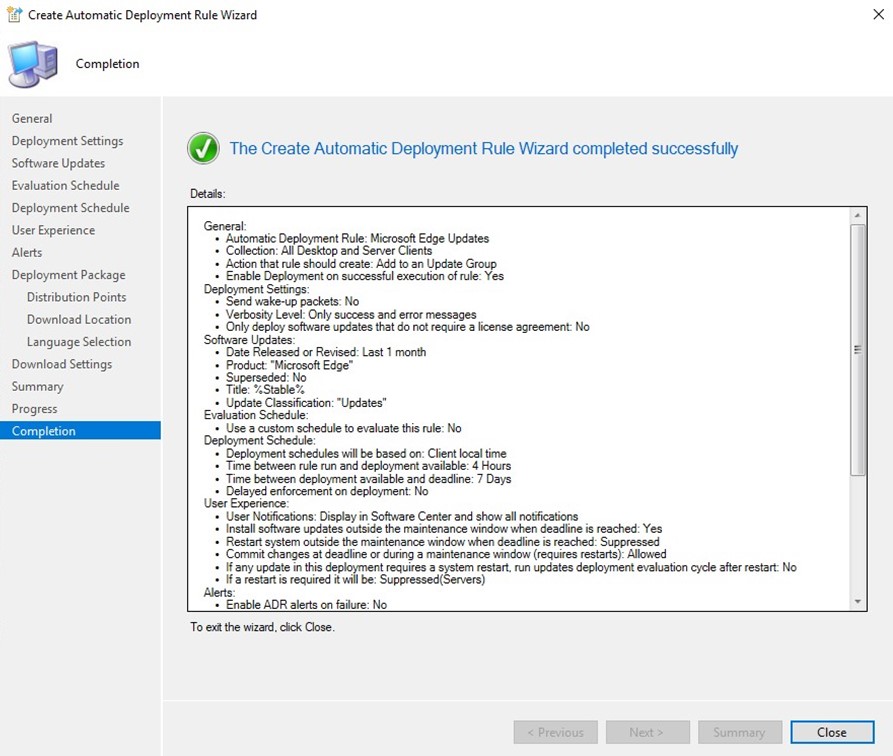
Task: Click the disabled Summary button
Action: (x=739, y=732)
